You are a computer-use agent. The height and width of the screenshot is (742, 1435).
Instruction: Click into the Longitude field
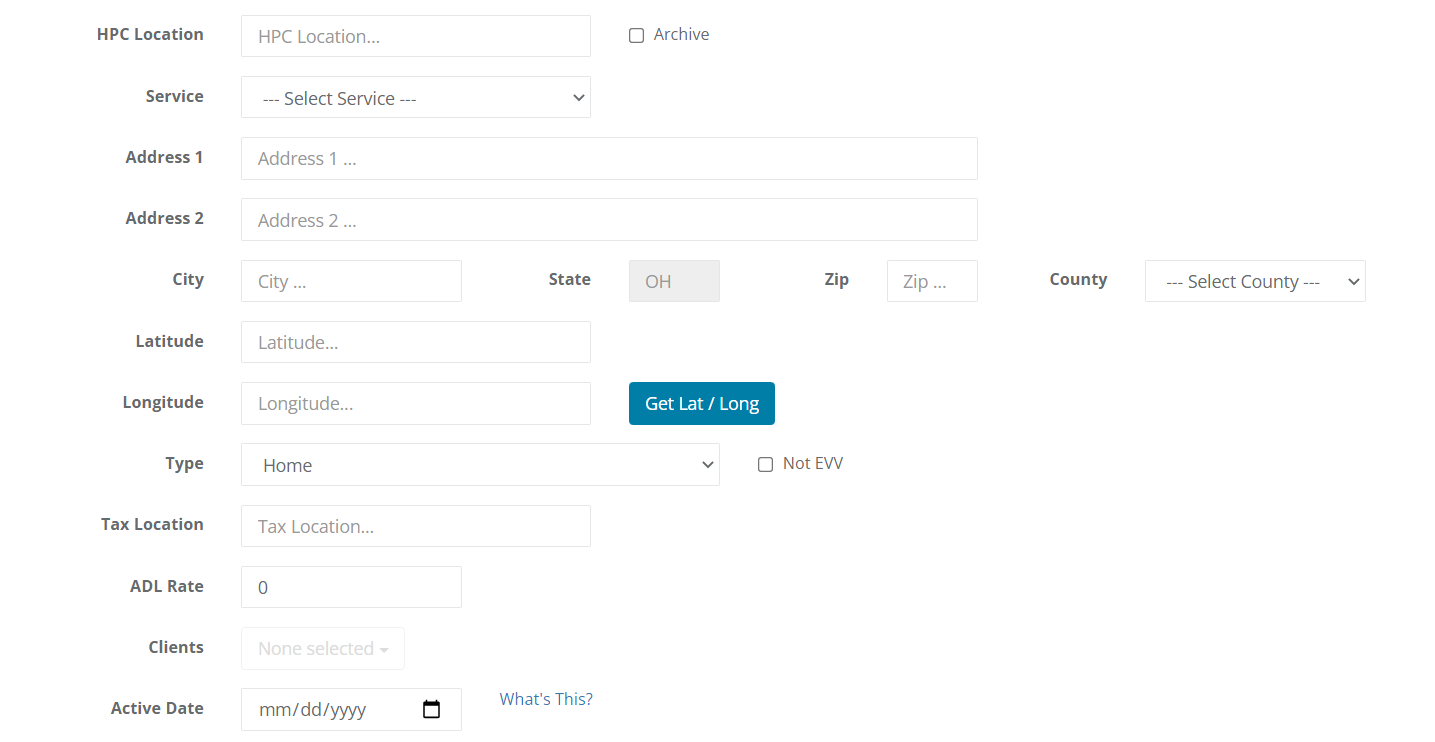pos(415,404)
